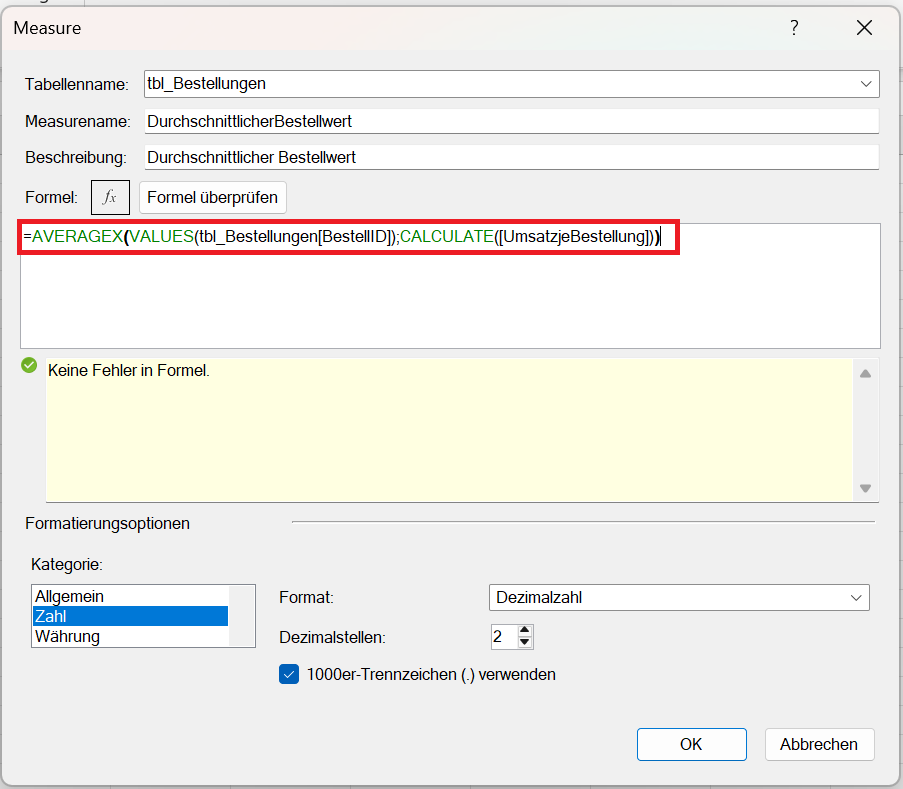This screenshot has width=903, height=789.
Task: Click into the Beschreibung text field
Action: (510, 157)
